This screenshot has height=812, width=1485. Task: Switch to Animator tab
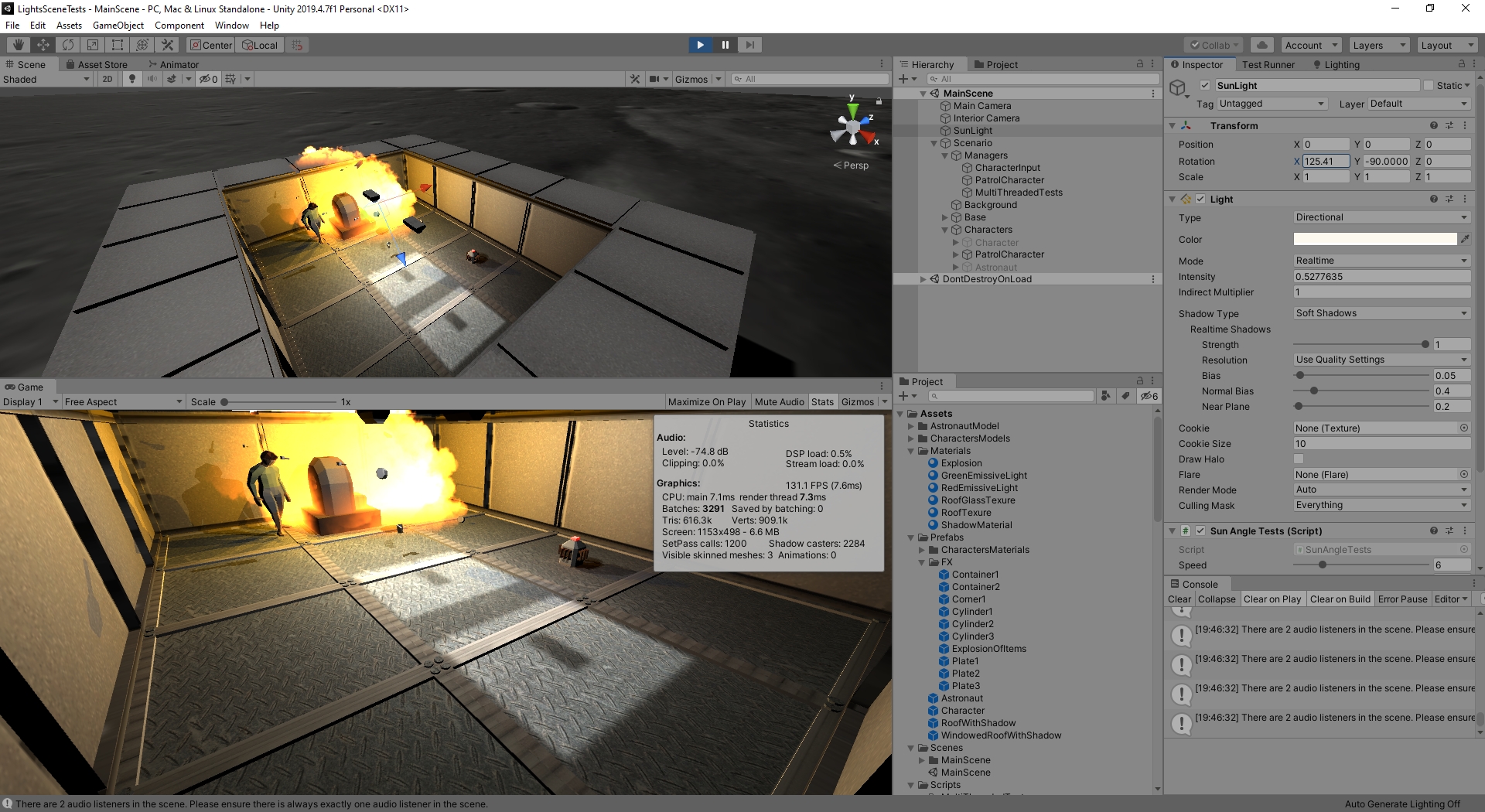[x=173, y=64]
